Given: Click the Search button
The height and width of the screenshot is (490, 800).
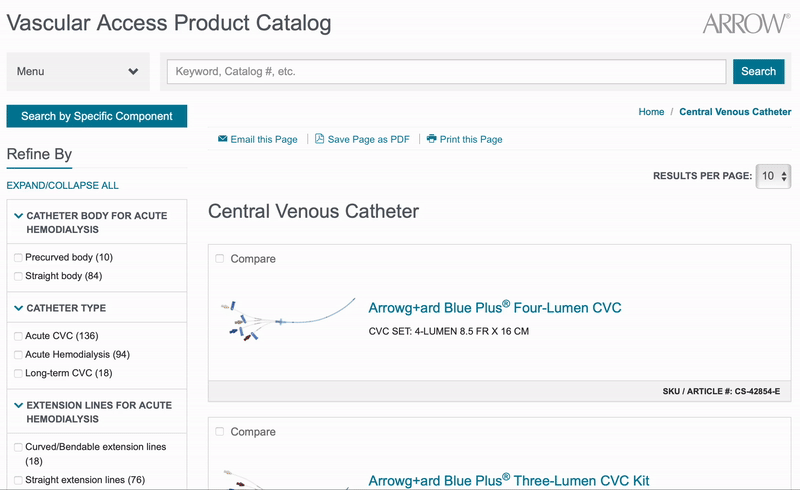Looking at the screenshot, I should tap(759, 71).
